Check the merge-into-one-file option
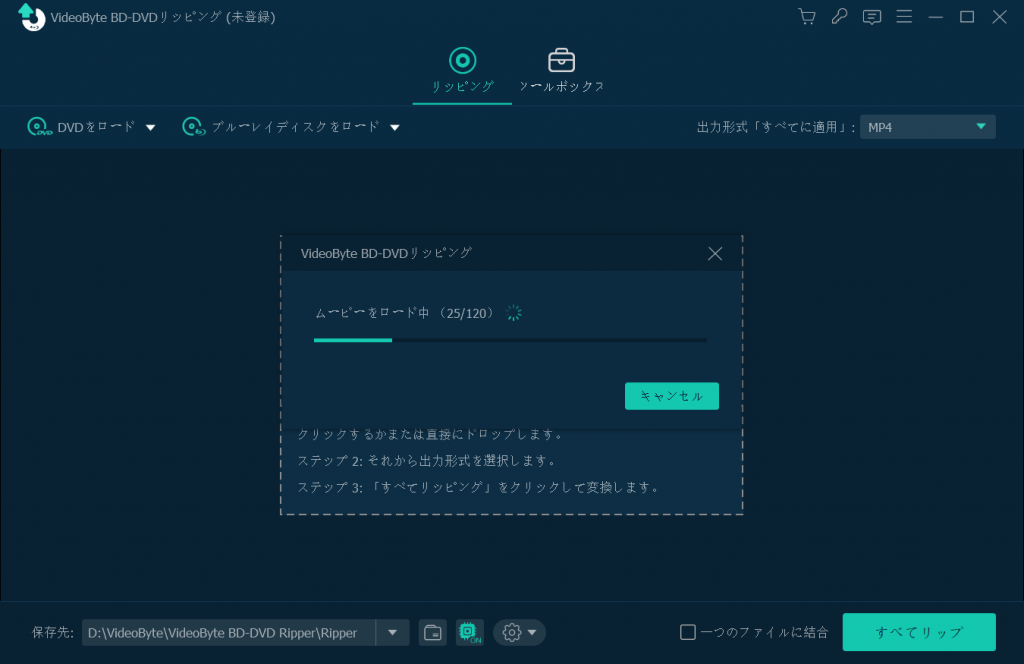 coord(688,632)
